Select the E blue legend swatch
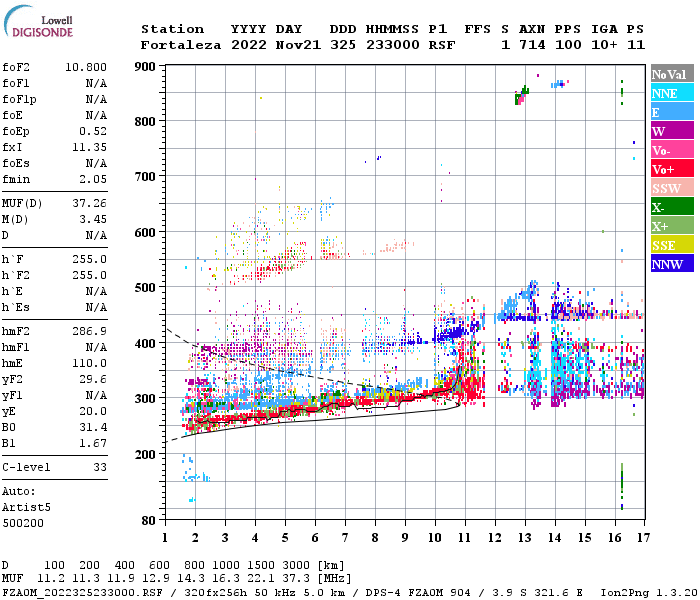Image resolution: width=700 pixels, height=600 pixels. (x=672, y=112)
